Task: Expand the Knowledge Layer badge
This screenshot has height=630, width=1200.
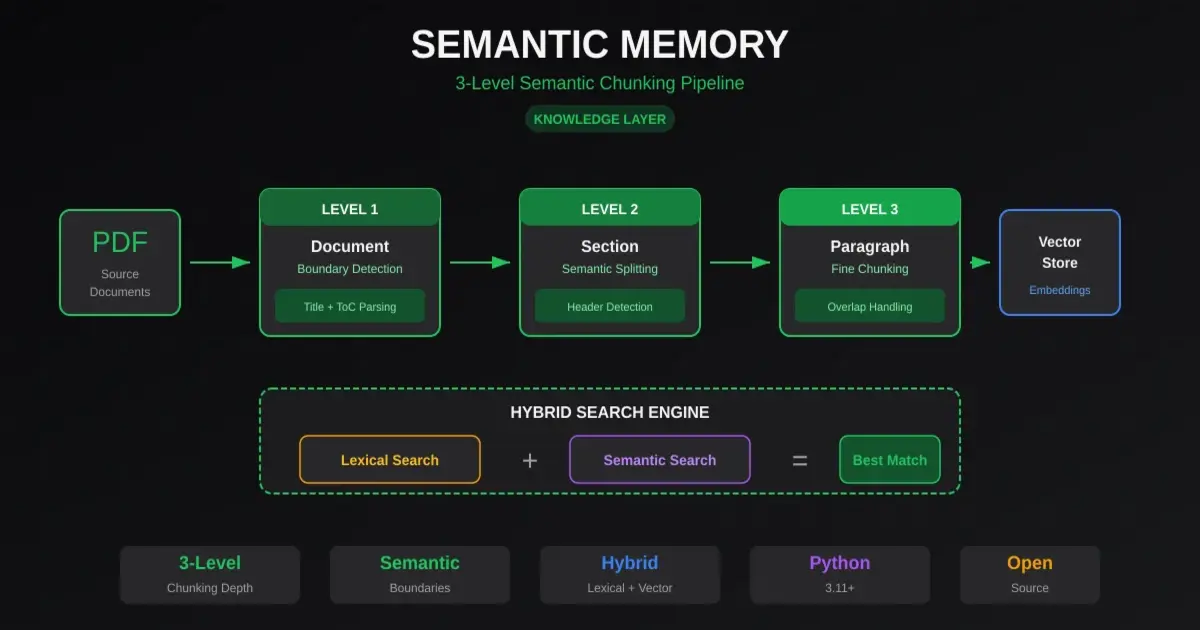Action: click(x=599, y=119)
